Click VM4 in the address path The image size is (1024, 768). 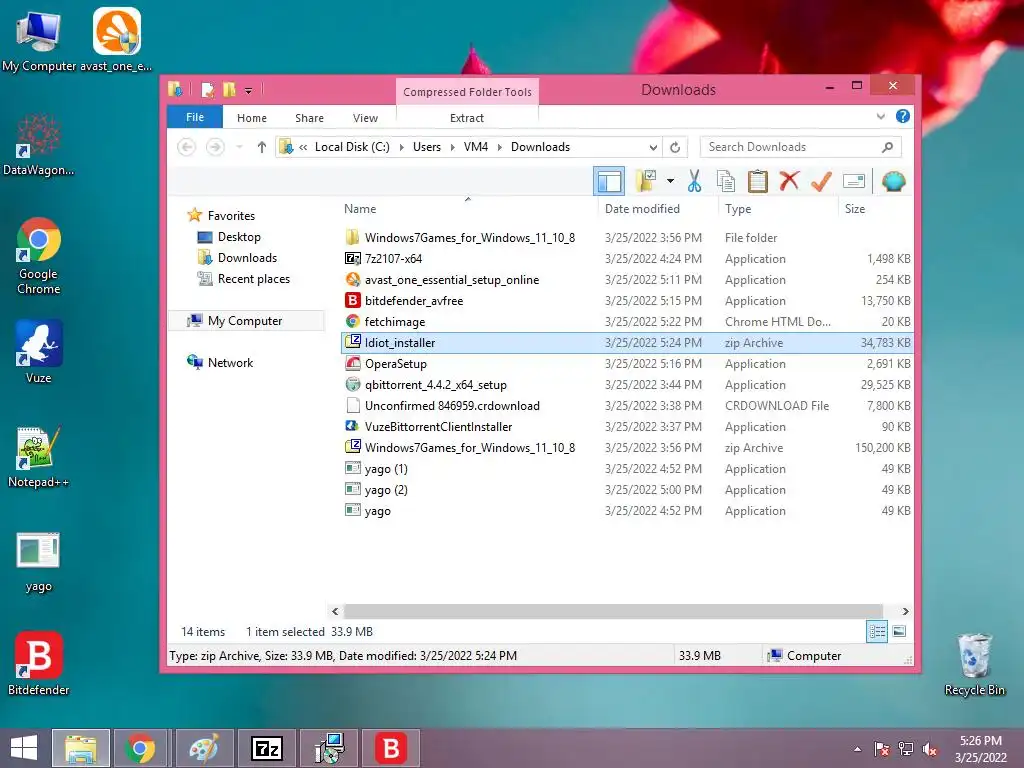pos(475,147)
